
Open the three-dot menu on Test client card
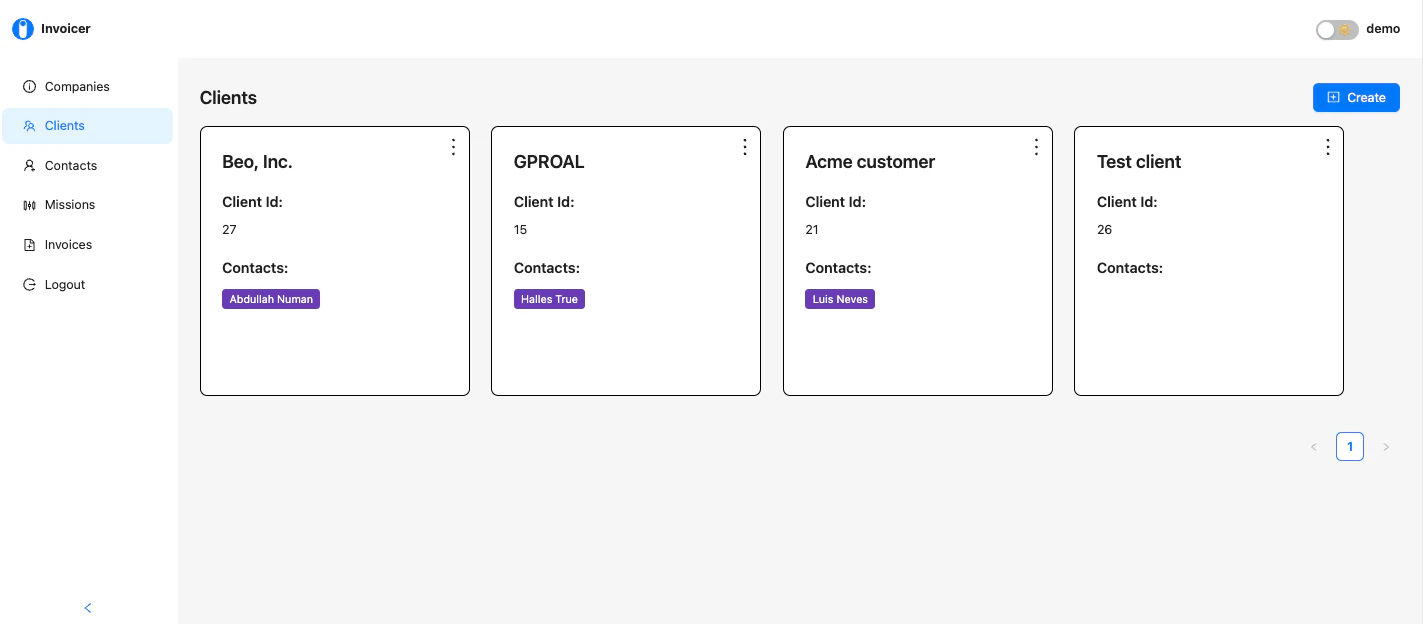pyautogui.click(x=1327, y=146)
